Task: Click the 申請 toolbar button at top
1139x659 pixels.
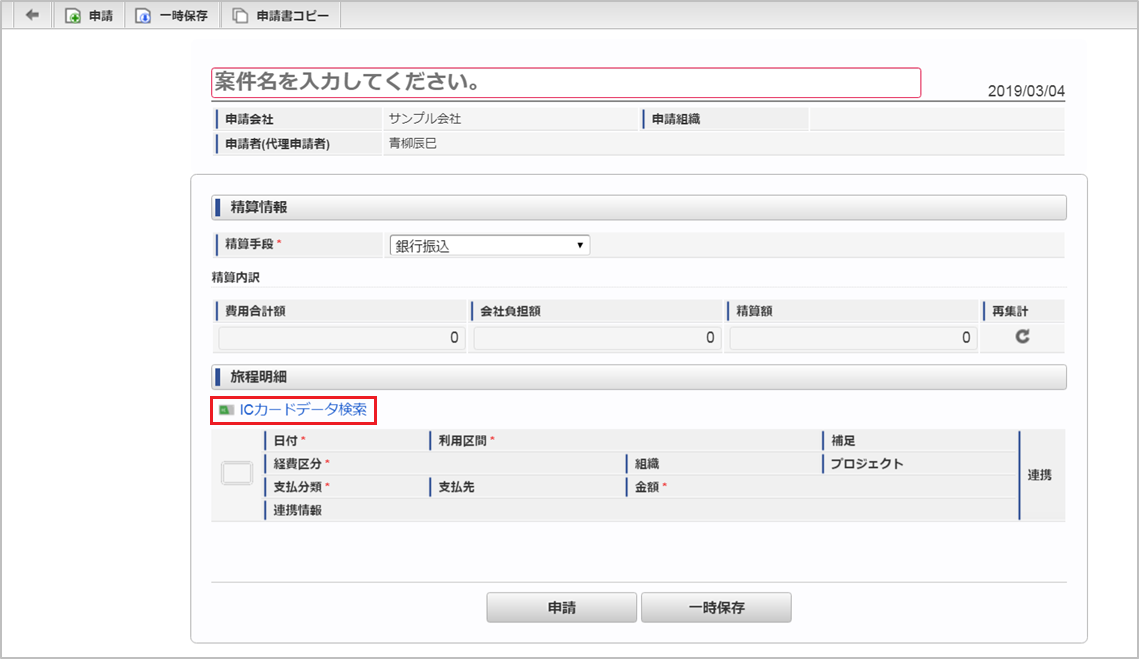Action: pyautogui.click(x=89, y=15)
